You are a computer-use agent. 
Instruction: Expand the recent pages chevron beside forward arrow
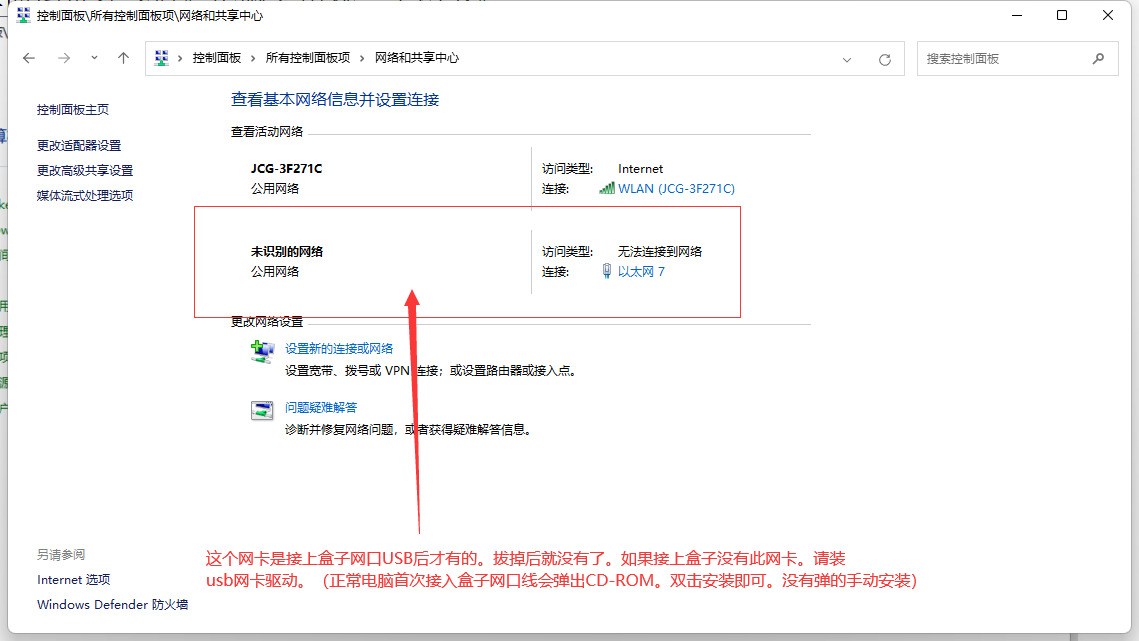pos(93,58)
